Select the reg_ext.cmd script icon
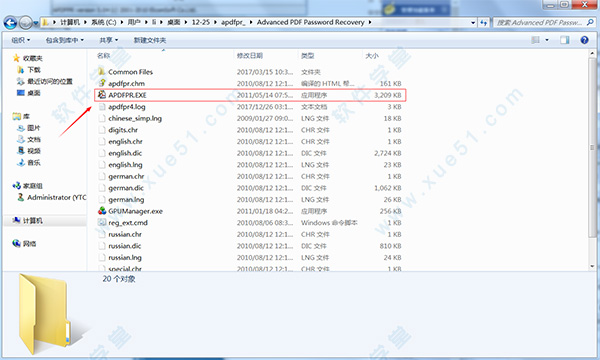This screenshot has height=360, width=600. click(102, 222)
